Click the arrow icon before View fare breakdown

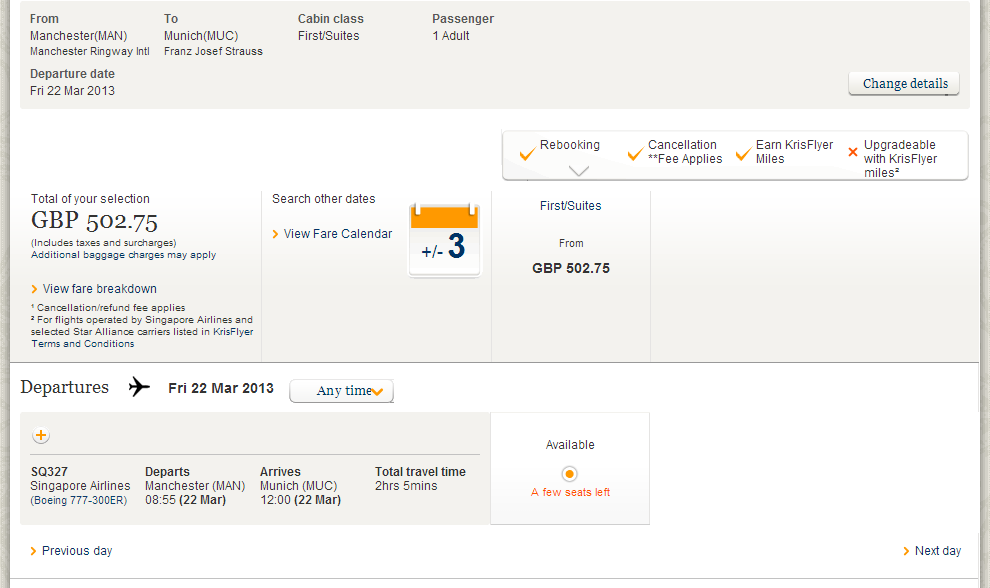pos(35,289)
